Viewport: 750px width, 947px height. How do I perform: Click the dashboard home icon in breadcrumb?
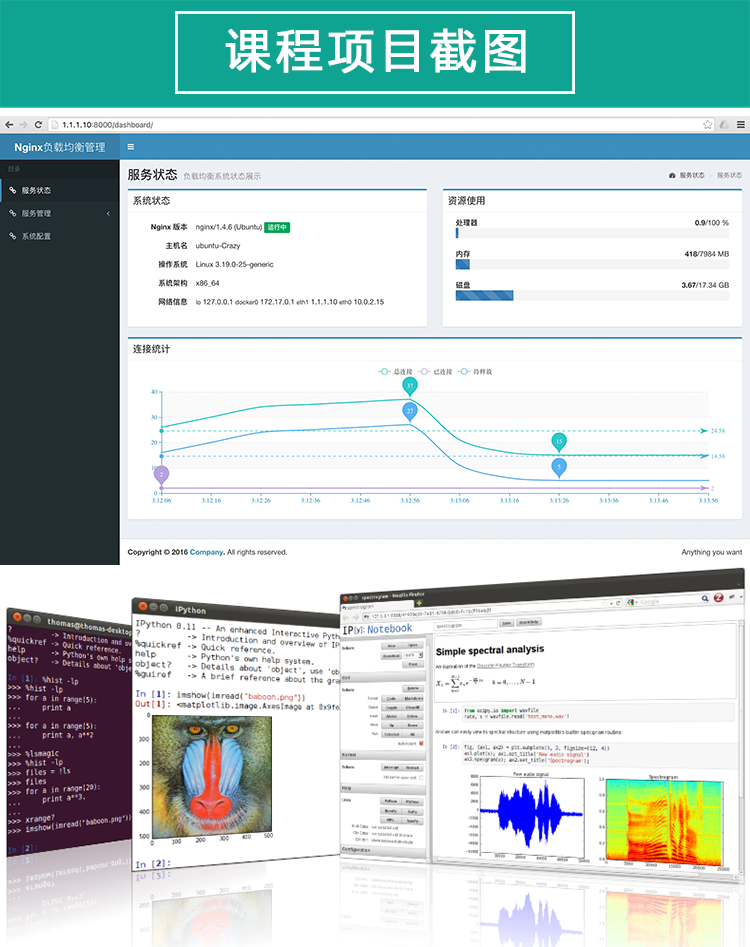672,175
